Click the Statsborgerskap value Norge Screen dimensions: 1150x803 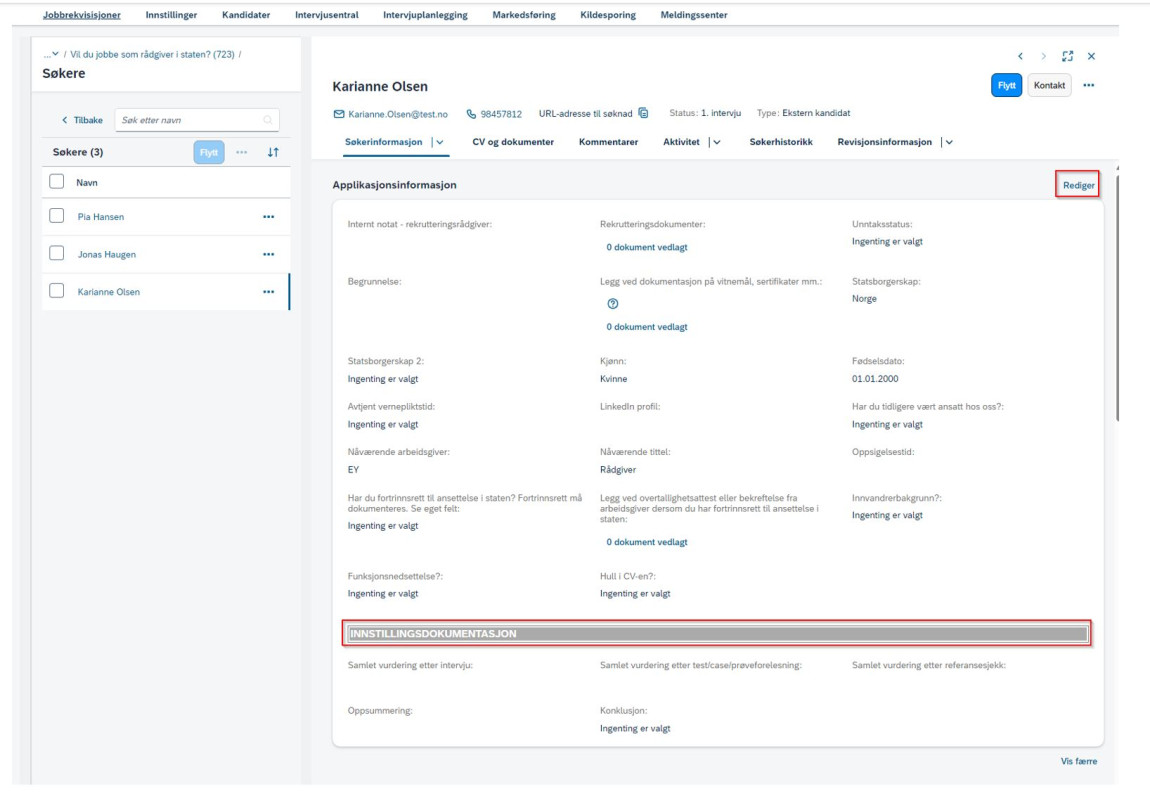click(864, 298)
